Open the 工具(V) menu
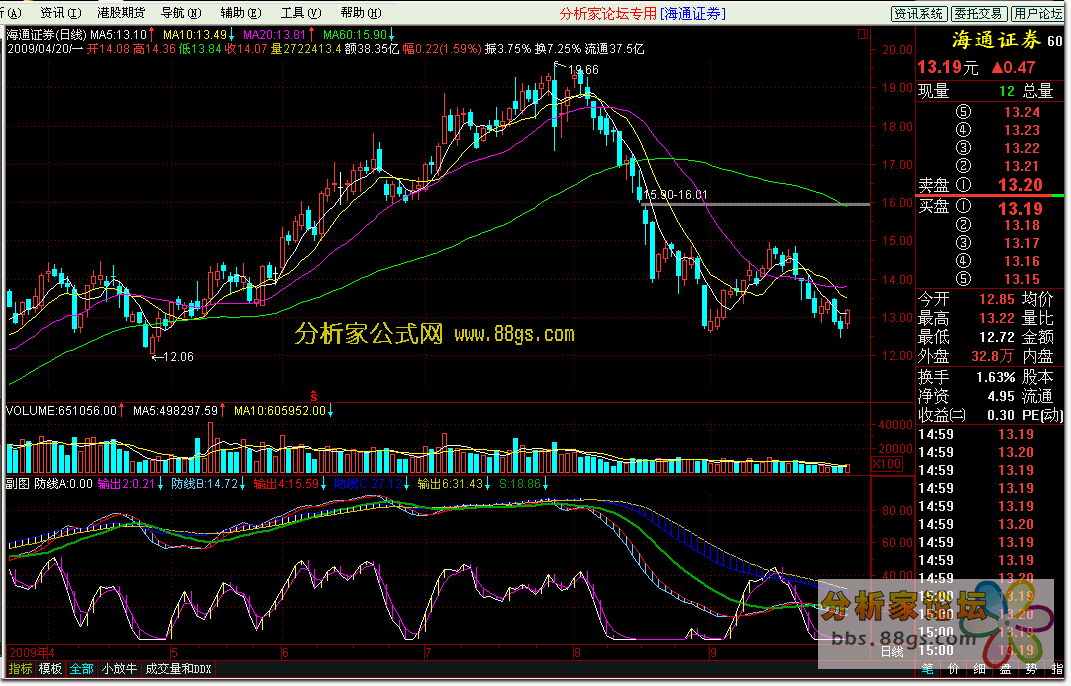Screen dimensions: 1071x686 pyautogui.click(x=301, y=13)
